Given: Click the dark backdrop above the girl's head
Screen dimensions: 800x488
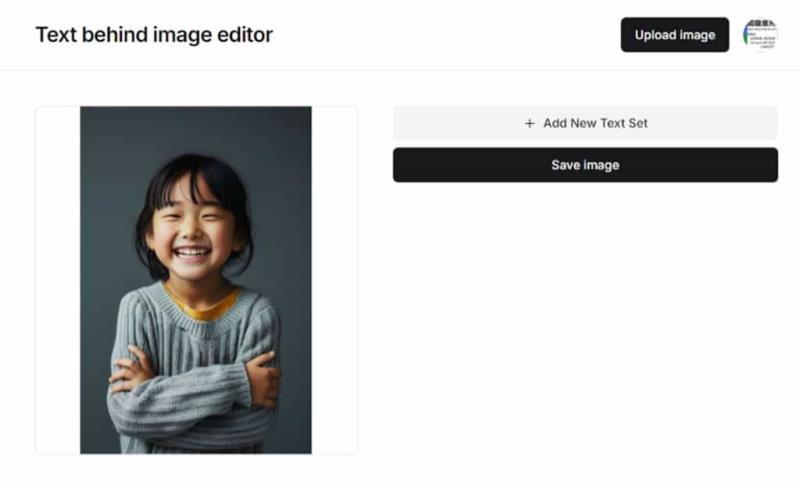Looking at the screenshot, I should click(195, 130).
